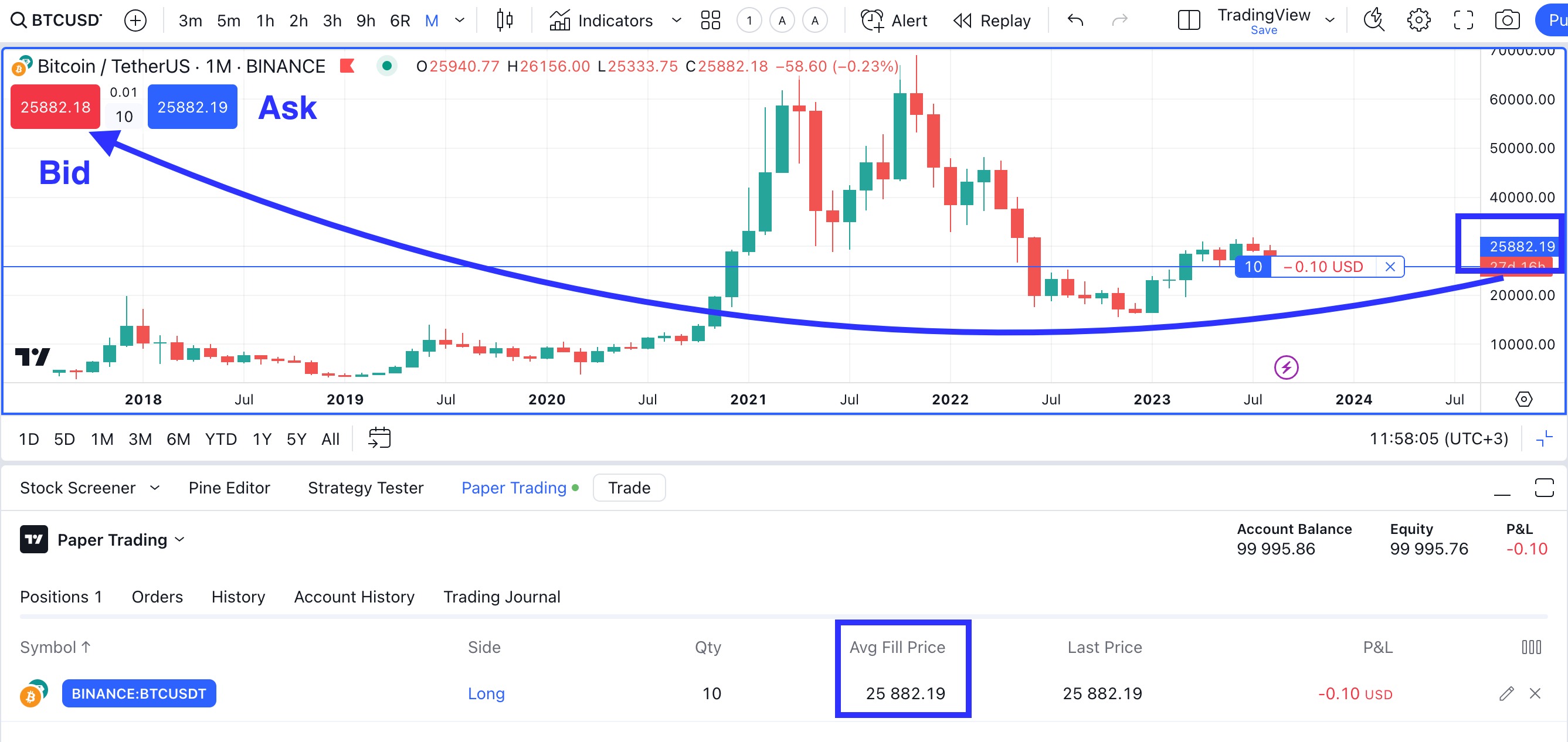The image size is (1568, 742).
Task: Open the candlestick chart type selector
Action: pyautogui.click(x=504, y=21)
